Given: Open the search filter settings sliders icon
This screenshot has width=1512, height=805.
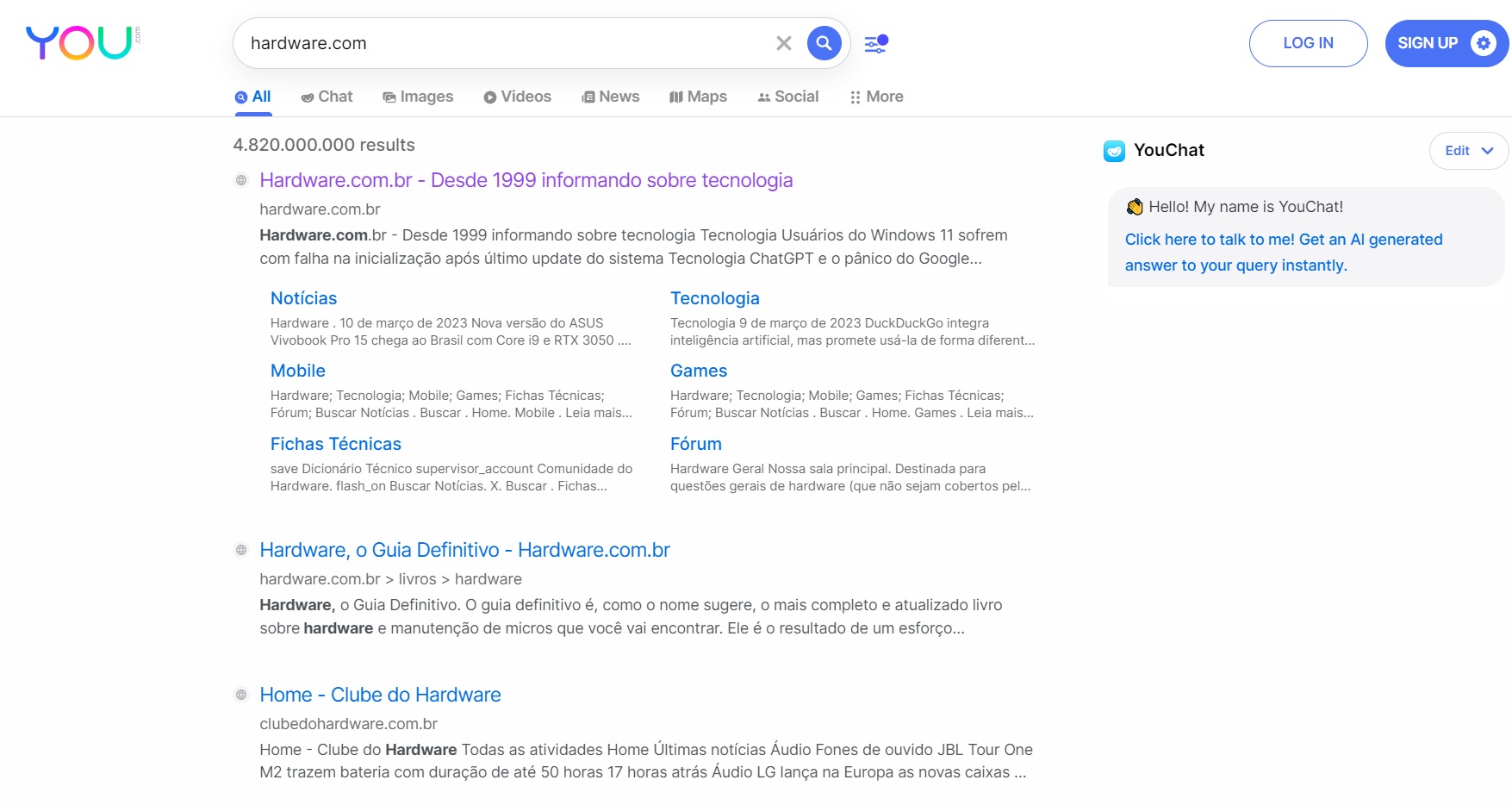Looking at the screenshot, I should 876,43.
